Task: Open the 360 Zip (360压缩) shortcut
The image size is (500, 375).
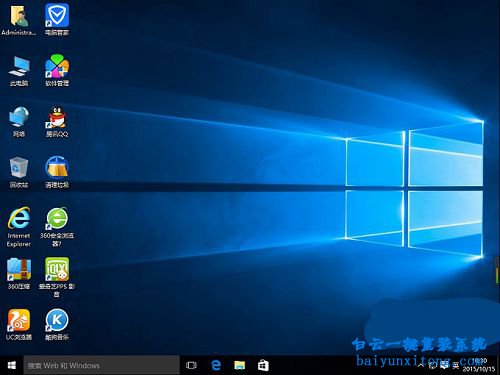Action: click(19, 273)
